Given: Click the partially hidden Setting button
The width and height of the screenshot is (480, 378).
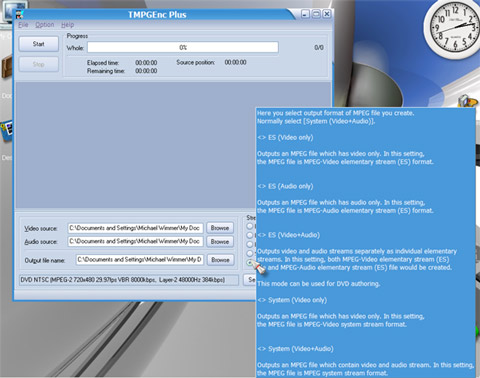Looking at the screenshot, I should [x=250, y=280].
